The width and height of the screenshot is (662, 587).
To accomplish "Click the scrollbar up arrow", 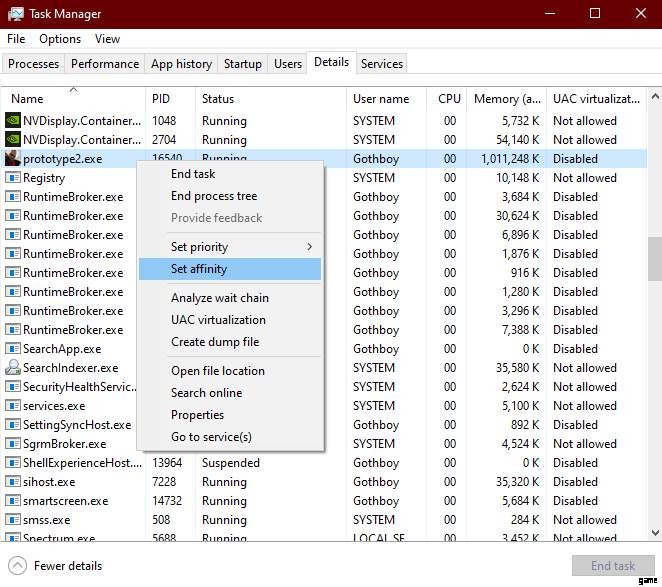I will click(655, 97).
